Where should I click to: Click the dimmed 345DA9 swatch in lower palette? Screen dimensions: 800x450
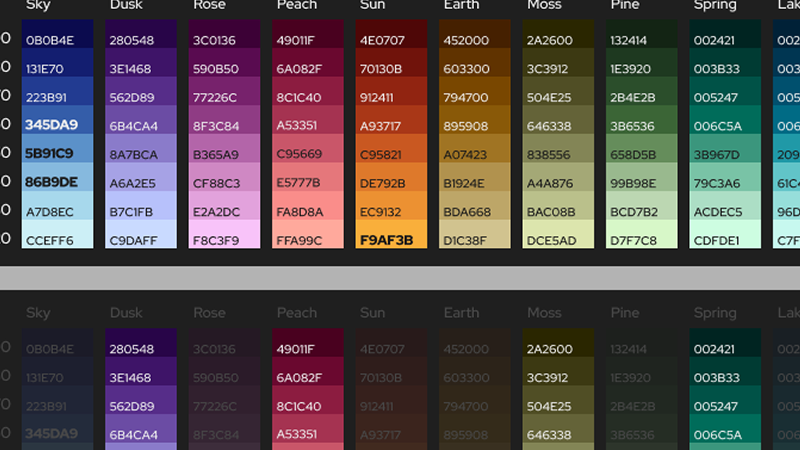tap(58, 429)
